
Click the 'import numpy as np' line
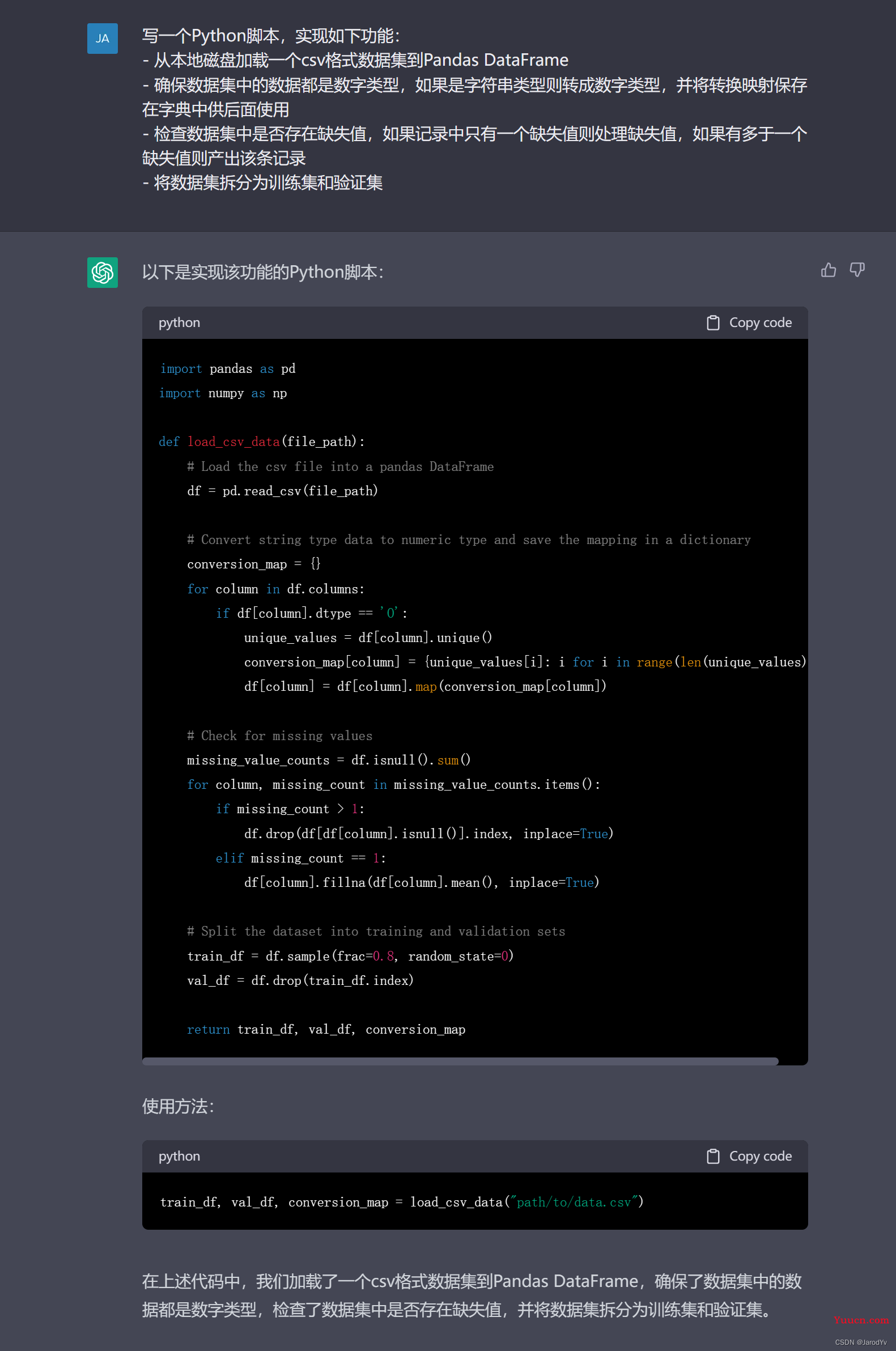[223, 394]
